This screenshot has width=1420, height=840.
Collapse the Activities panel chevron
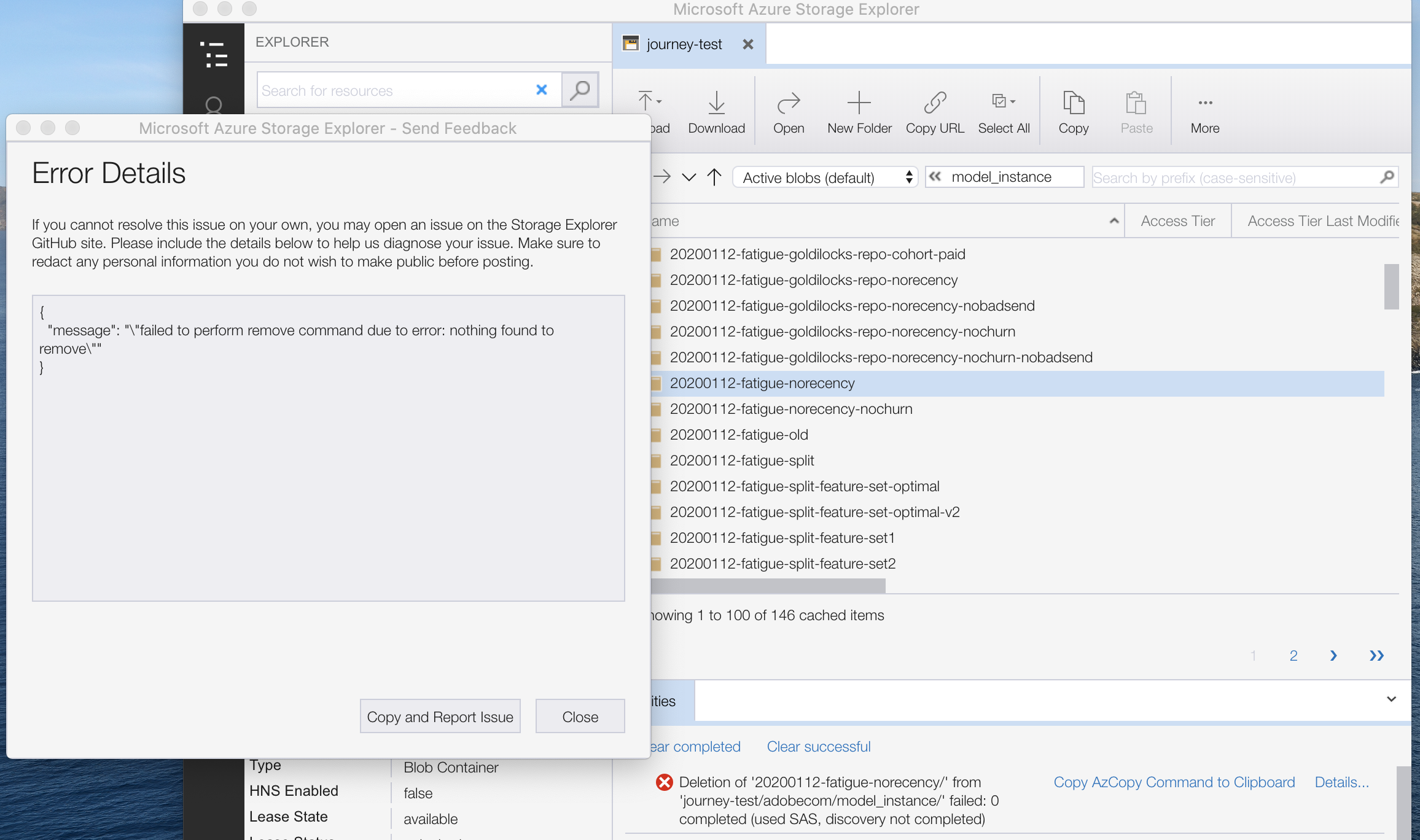[x=1392, y=699]
